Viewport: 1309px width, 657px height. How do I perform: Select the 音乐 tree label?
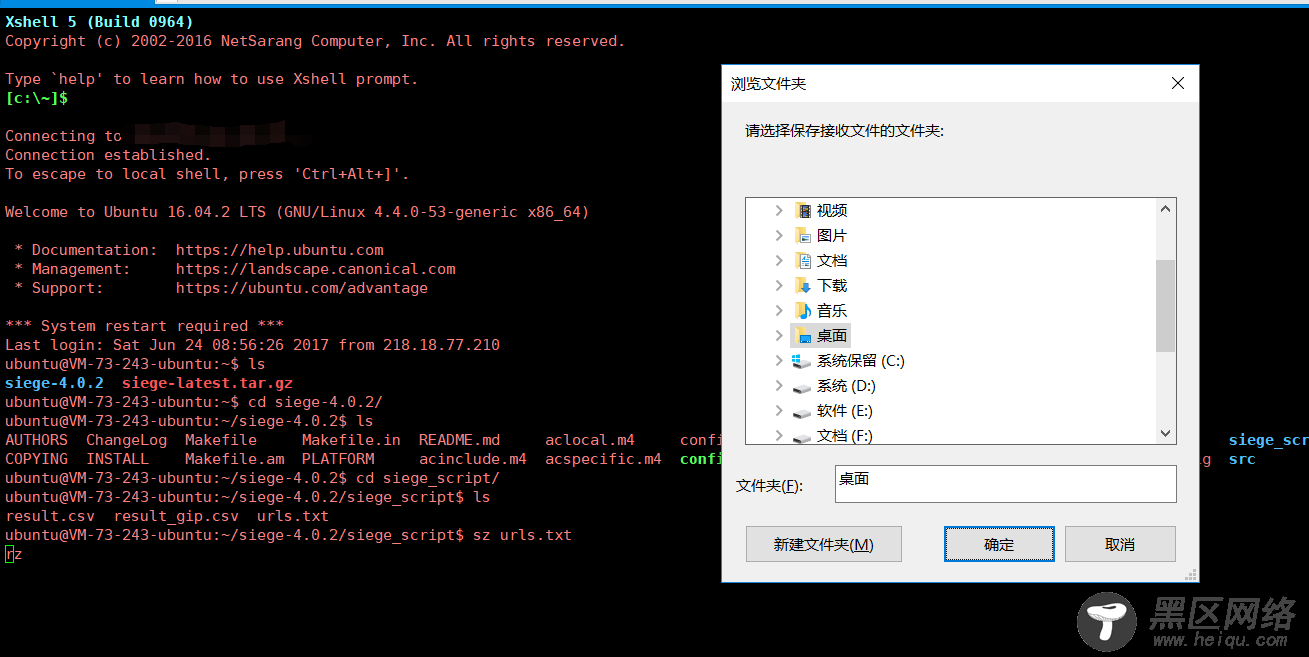(832, 310)
